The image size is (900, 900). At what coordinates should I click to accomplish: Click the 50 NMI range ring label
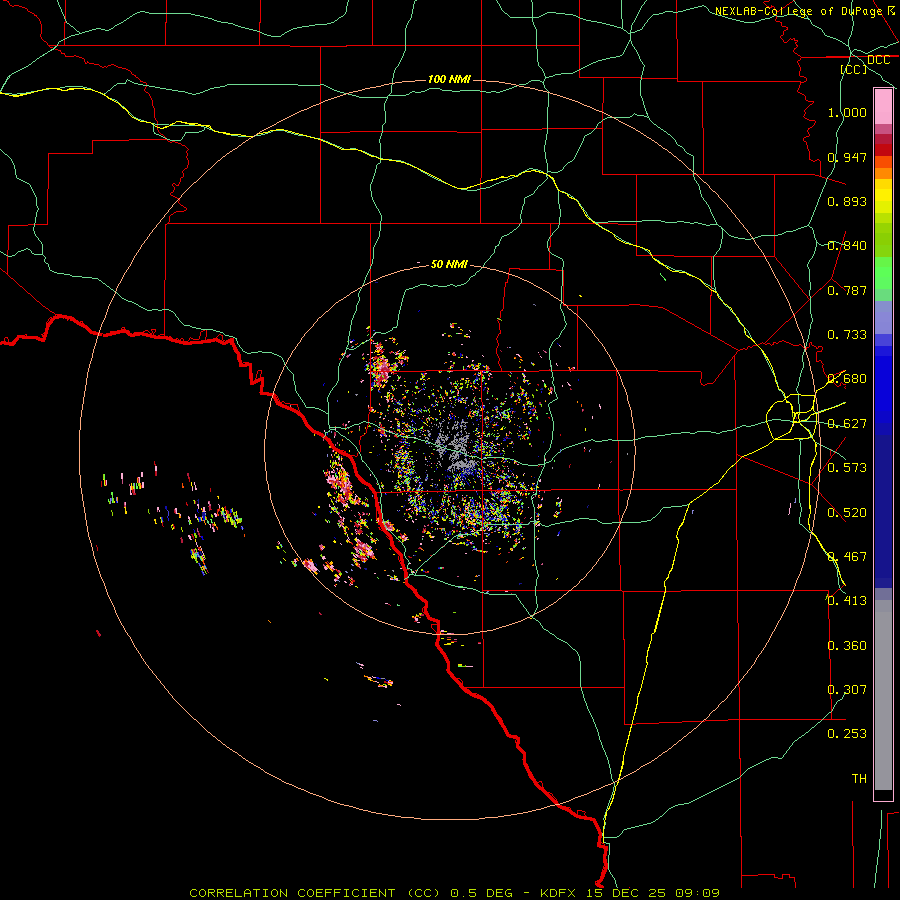[449, 264]
